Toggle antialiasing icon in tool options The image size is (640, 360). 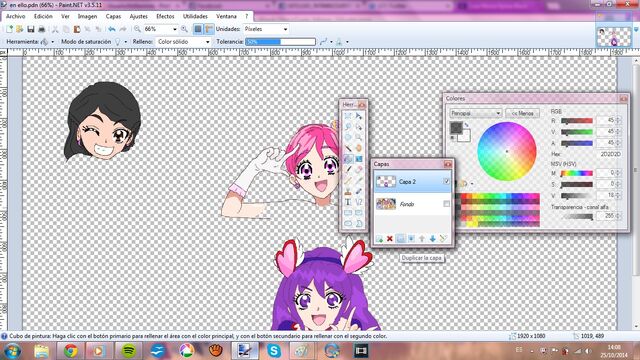(324, 42)
